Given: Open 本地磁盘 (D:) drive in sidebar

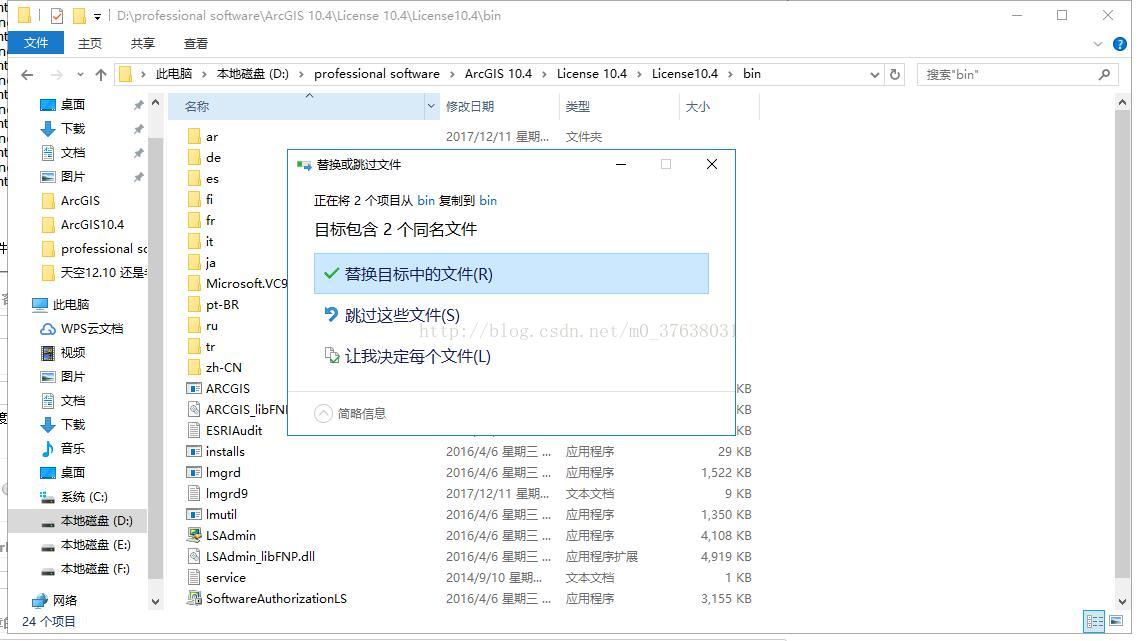Looking at the screenshot, I should [x=96, y=520].
